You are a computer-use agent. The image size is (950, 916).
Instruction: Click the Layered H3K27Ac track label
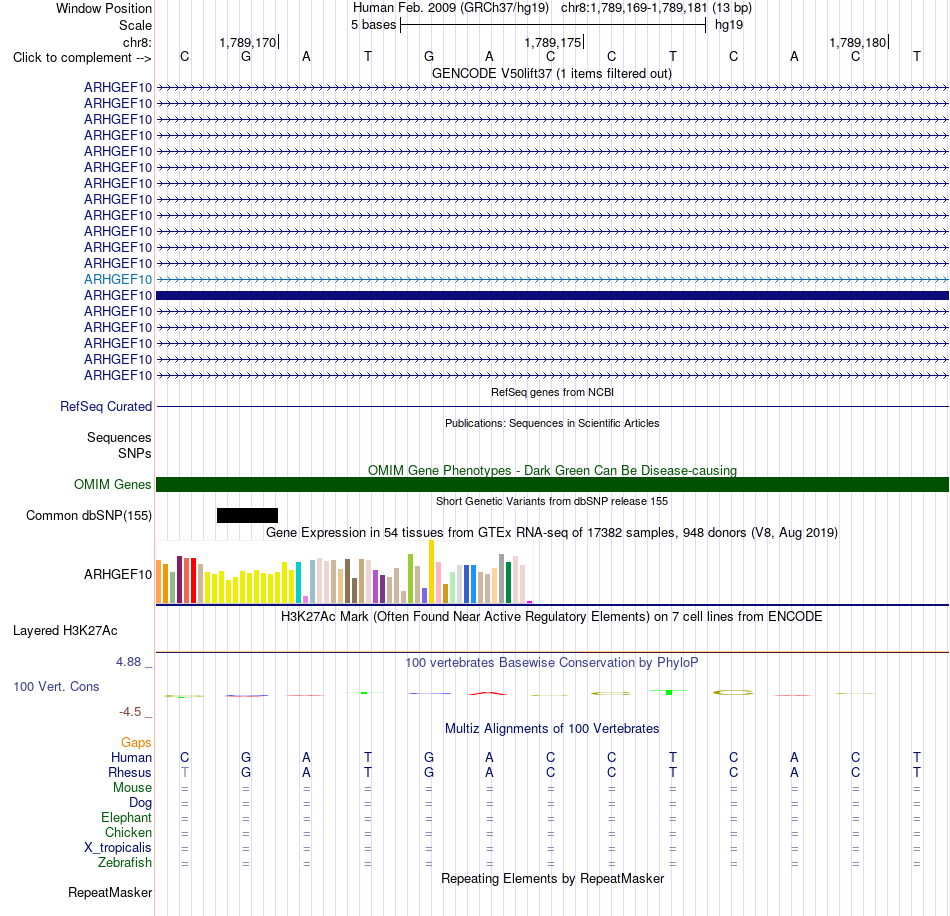65,631
